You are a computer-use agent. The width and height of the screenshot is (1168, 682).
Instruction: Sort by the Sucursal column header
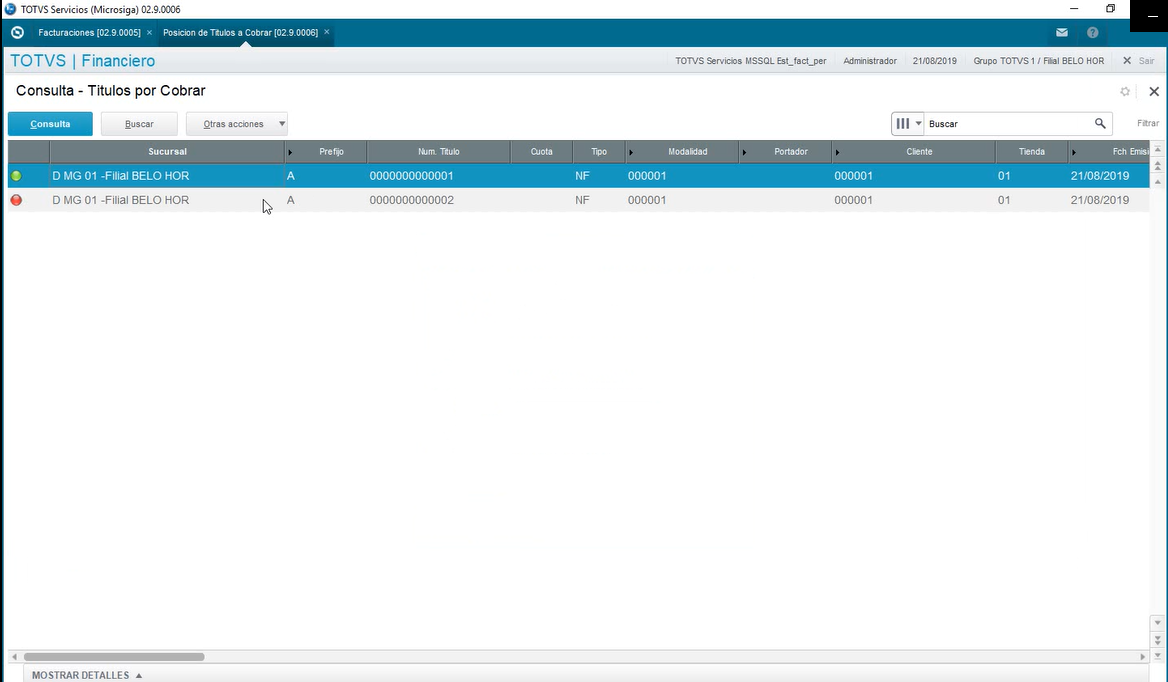point(167,151)
